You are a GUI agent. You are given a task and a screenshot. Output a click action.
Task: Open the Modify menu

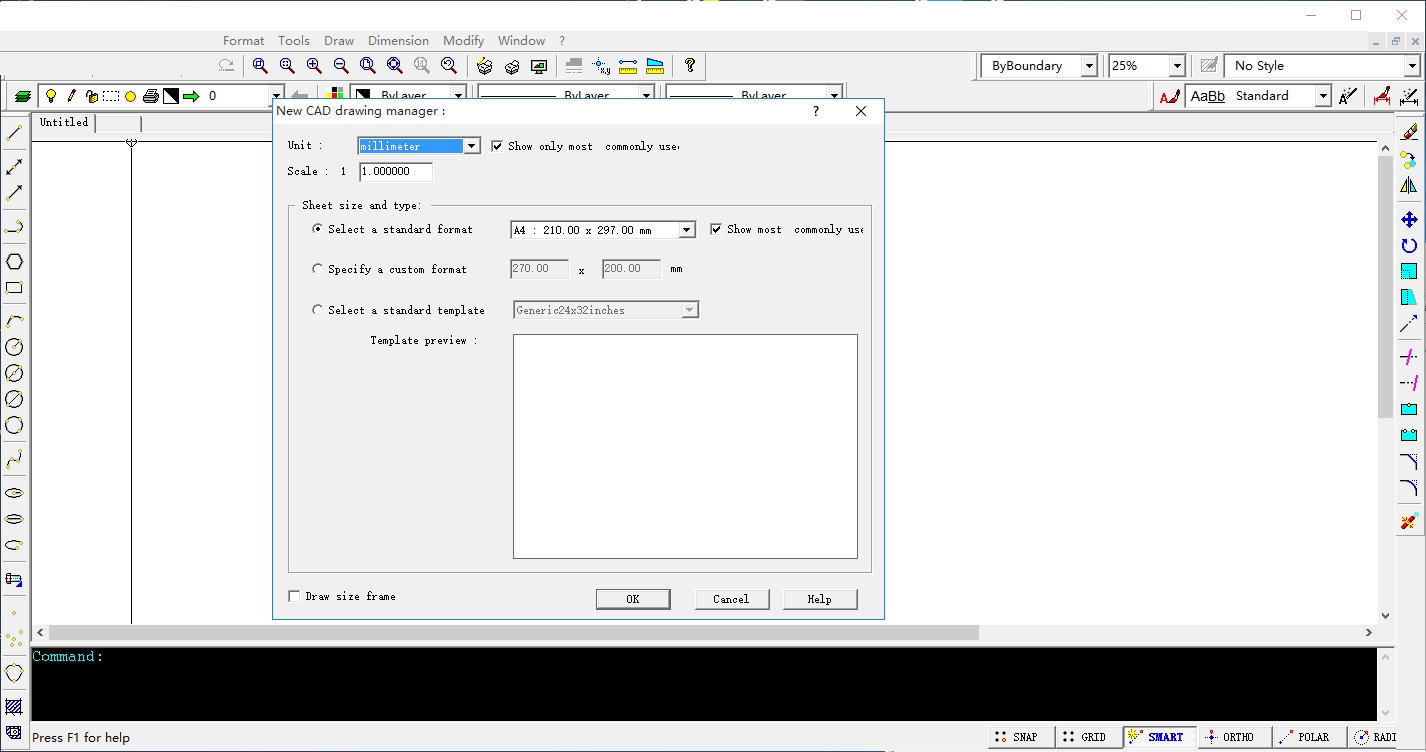[x=463, y=41]
